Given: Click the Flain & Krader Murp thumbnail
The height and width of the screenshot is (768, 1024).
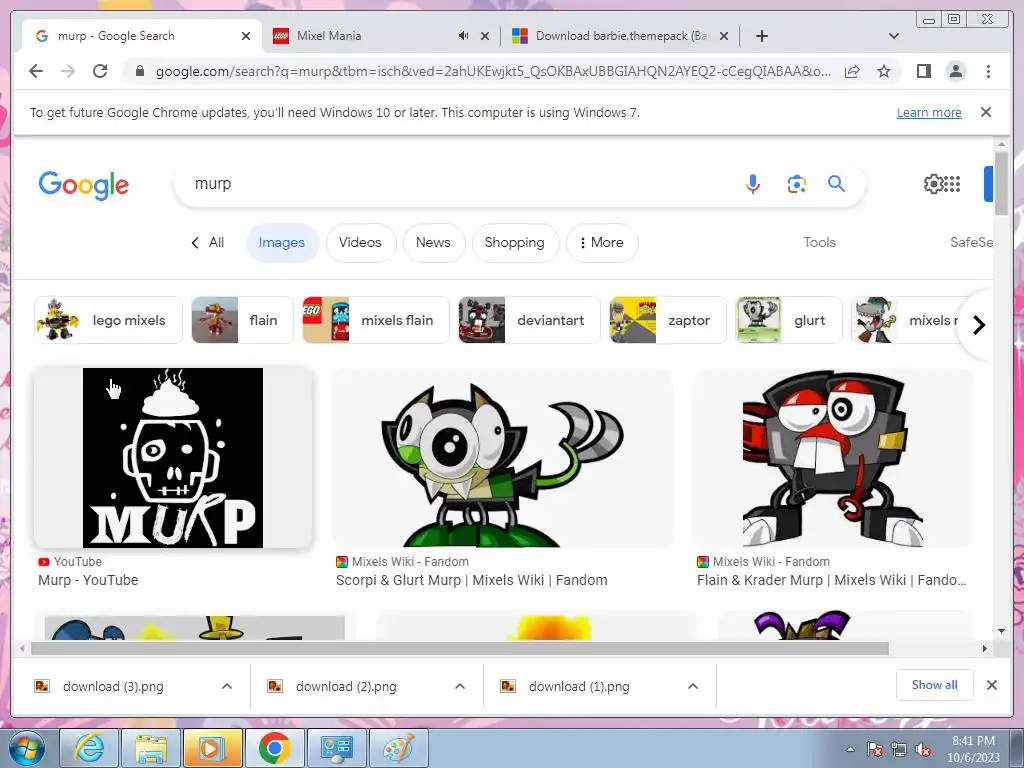Looking at the screenshot, I should [x=833, y=458].
